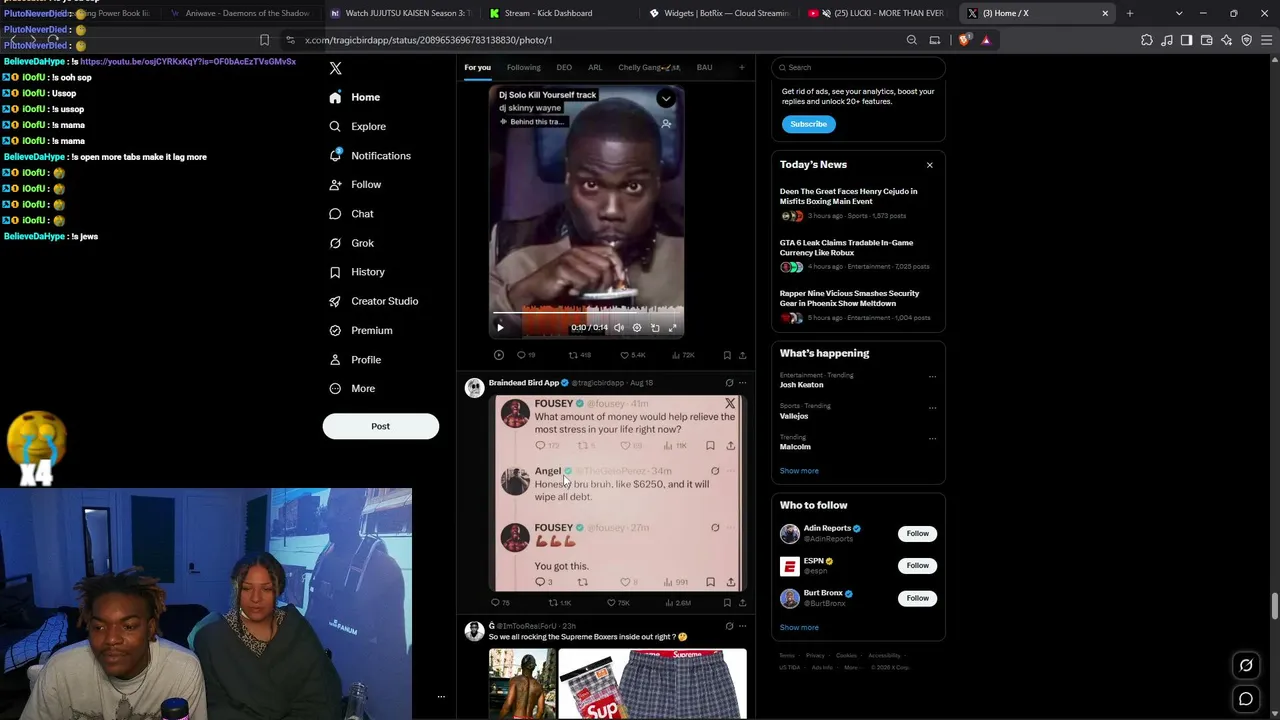Open the video player settings gear
The image size is (1280, 720).
637,327
